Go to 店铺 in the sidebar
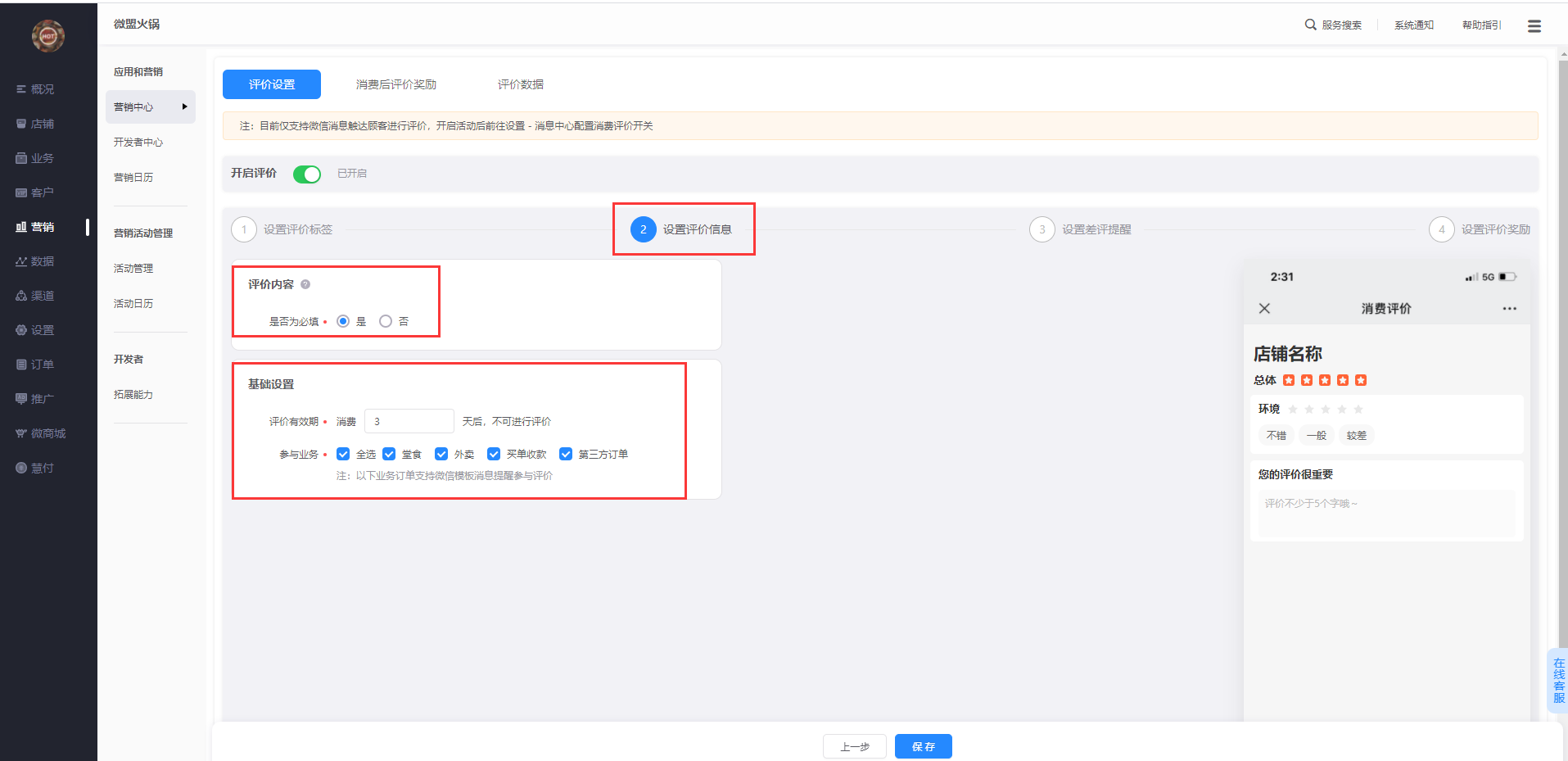 (x=35, y=124)
